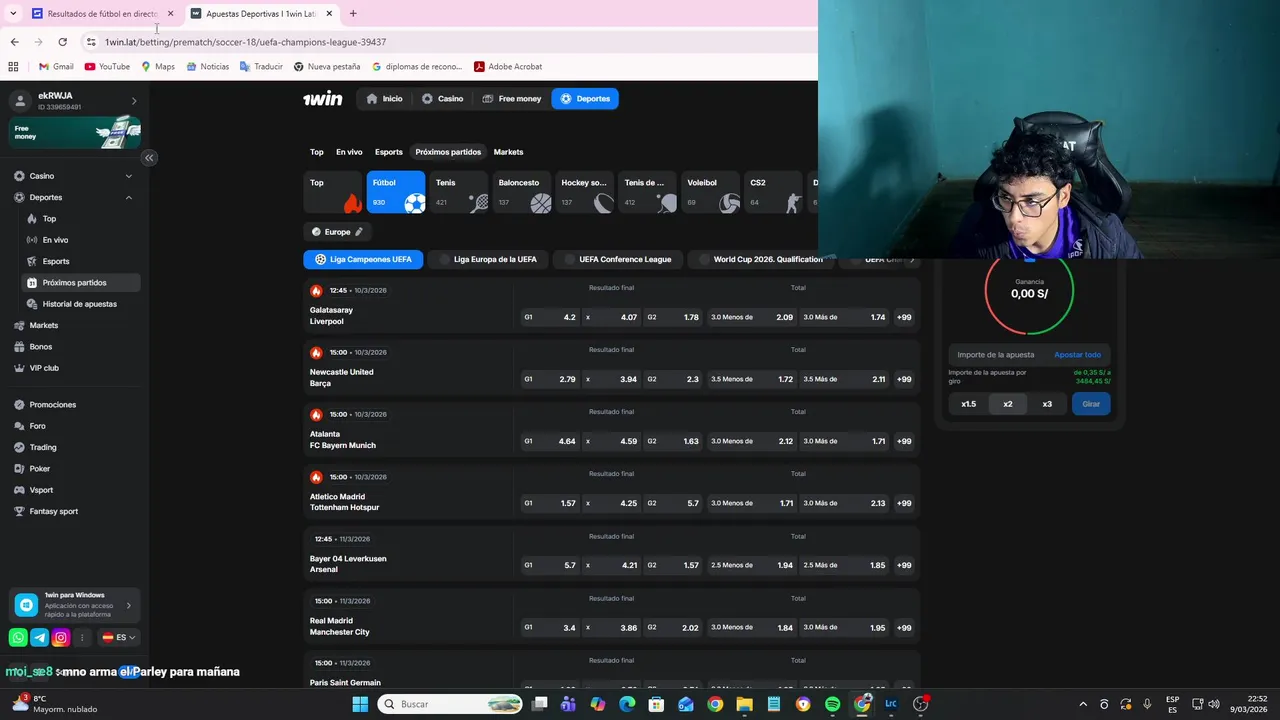The height and width of the screenshot is (720, 1280).
Task: Switch to Esports tab
Action: tap(389, 152)
